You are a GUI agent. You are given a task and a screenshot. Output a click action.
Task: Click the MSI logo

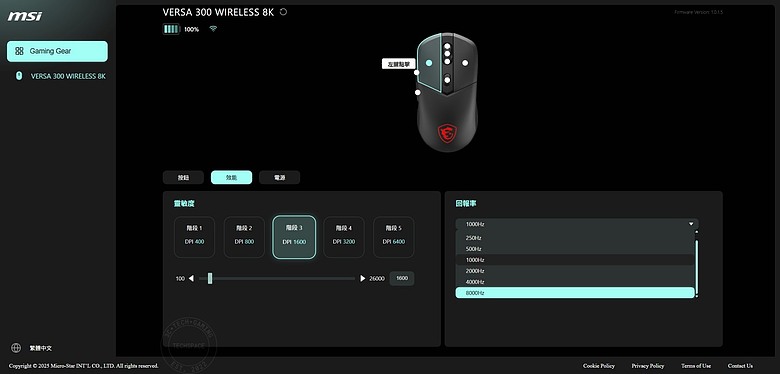(25, 16)
